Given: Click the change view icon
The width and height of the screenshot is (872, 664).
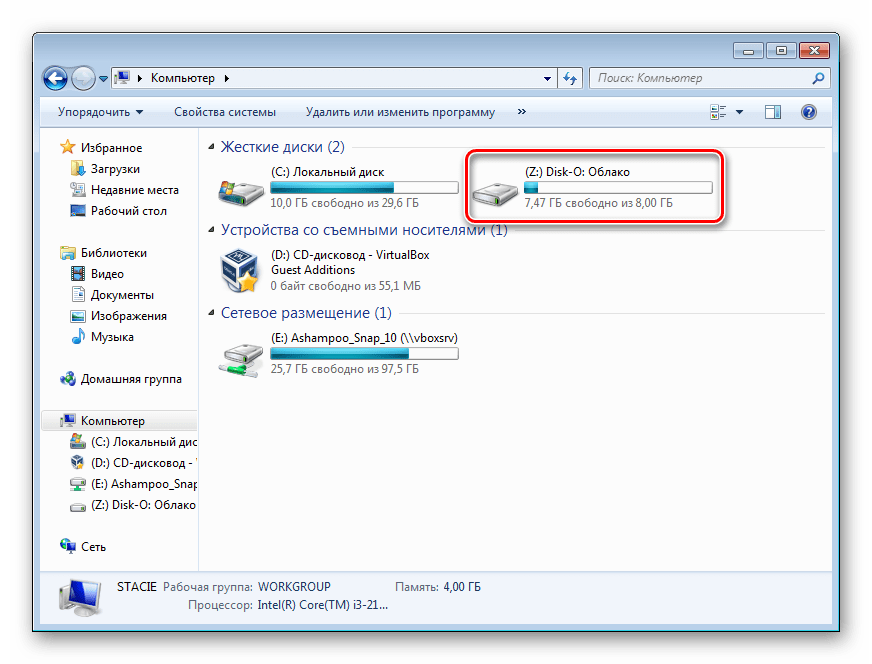Looking at the screenshot, I should tap(718, 112).
